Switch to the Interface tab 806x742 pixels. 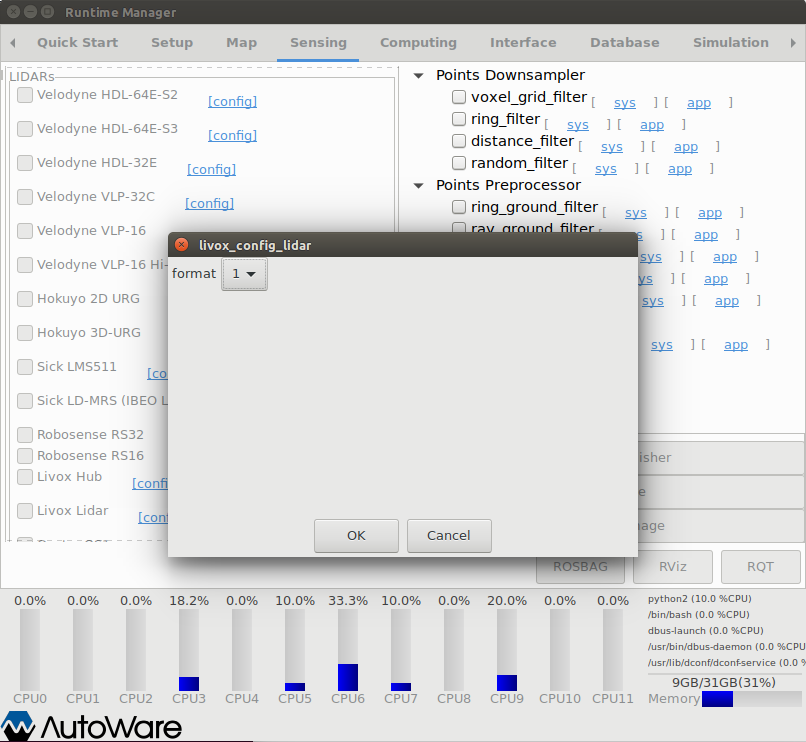point(523,43)
